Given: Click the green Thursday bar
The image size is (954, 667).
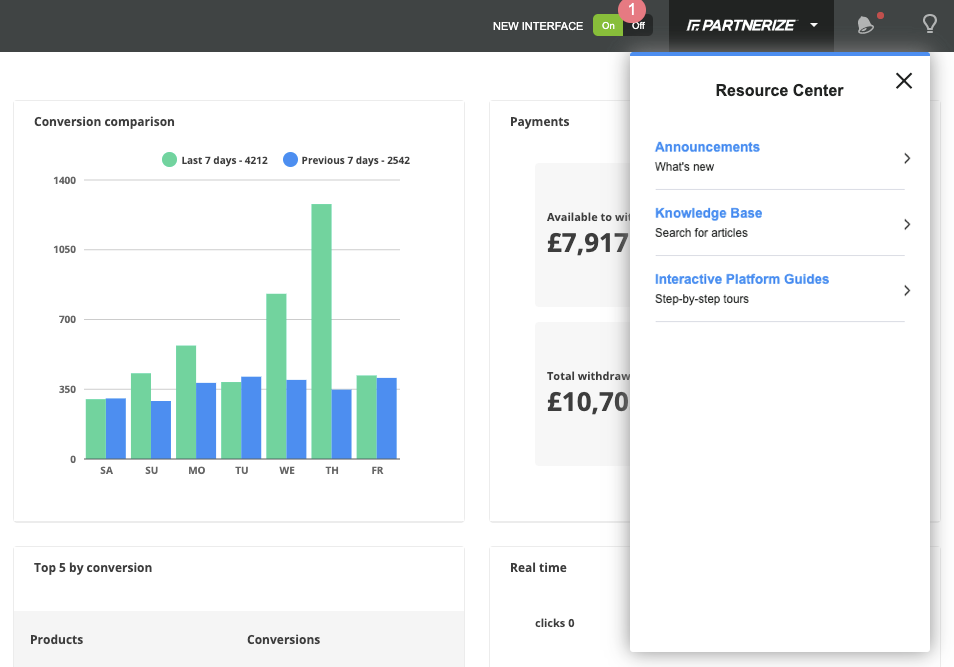Looking at the screenshot, I should point(321,331).
